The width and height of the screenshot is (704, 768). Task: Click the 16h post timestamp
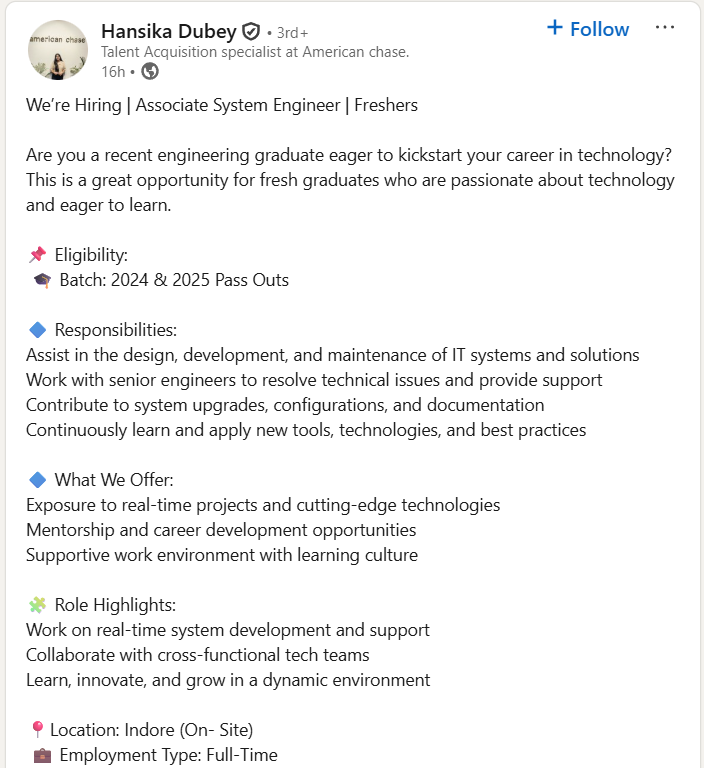pyautogui.click(x=111, y=71)
